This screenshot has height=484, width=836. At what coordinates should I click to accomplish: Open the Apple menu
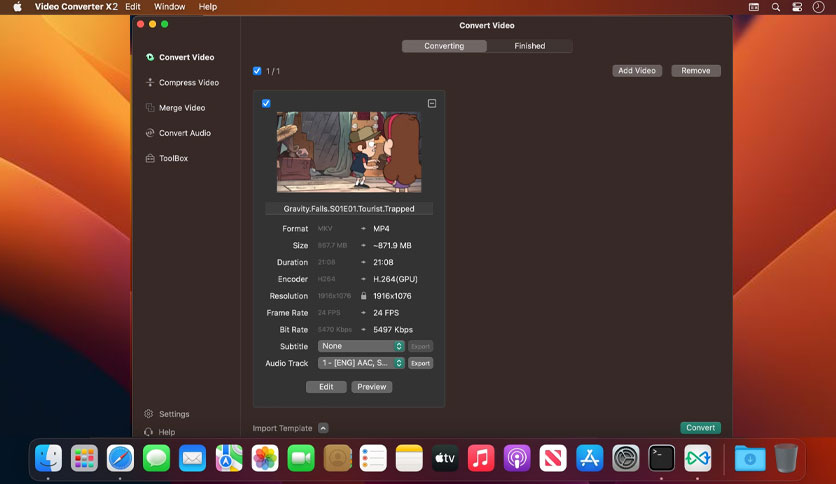click(18, 7)
